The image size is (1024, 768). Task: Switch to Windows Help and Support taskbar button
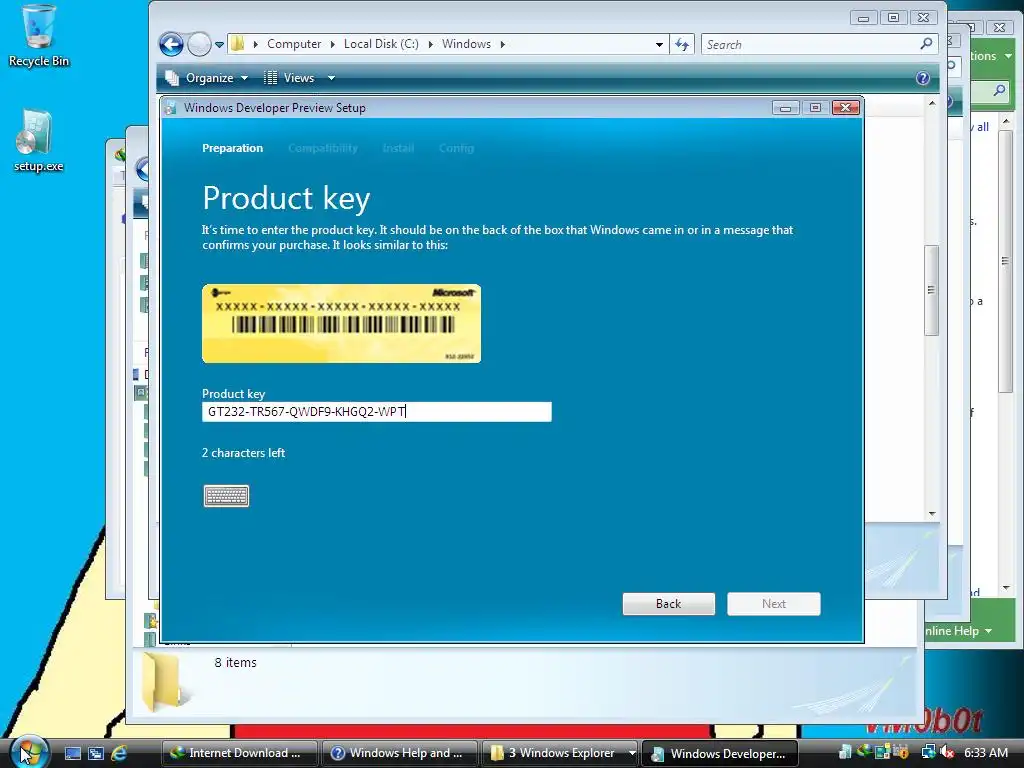click(400, 753)
